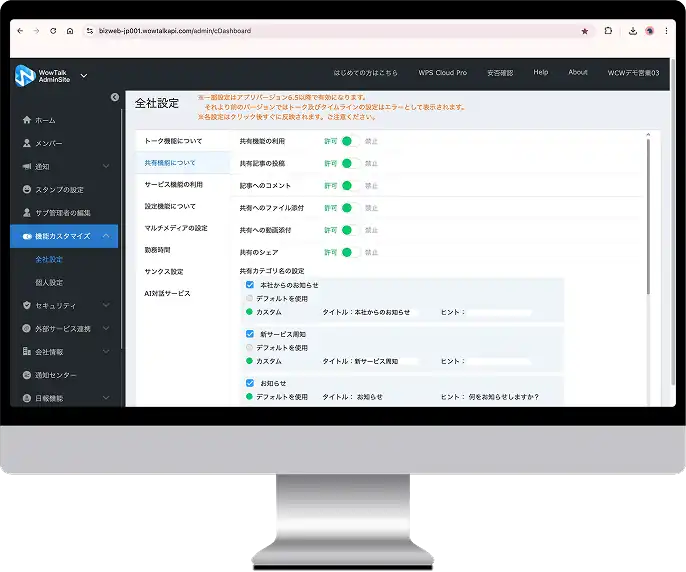Open the Help link in header
This screenshot has width=686, height=572.
(541, 72)
